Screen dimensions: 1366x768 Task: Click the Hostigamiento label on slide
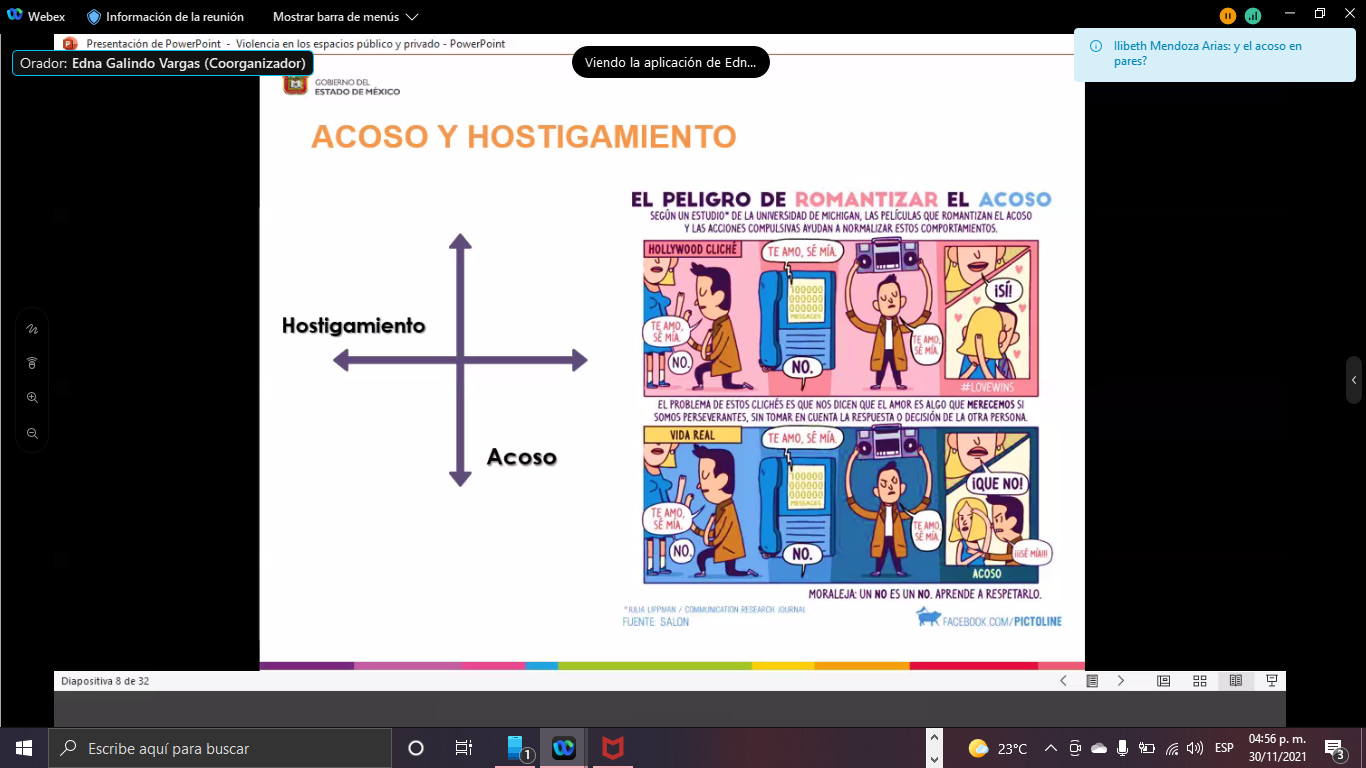pos(354,326)
